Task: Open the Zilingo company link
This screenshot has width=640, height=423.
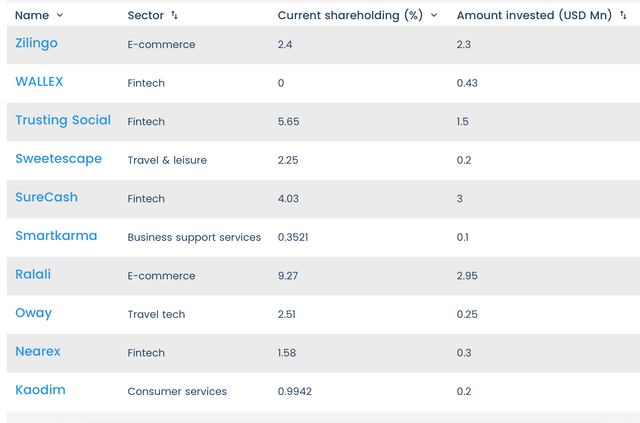Action: pos(37,43)
